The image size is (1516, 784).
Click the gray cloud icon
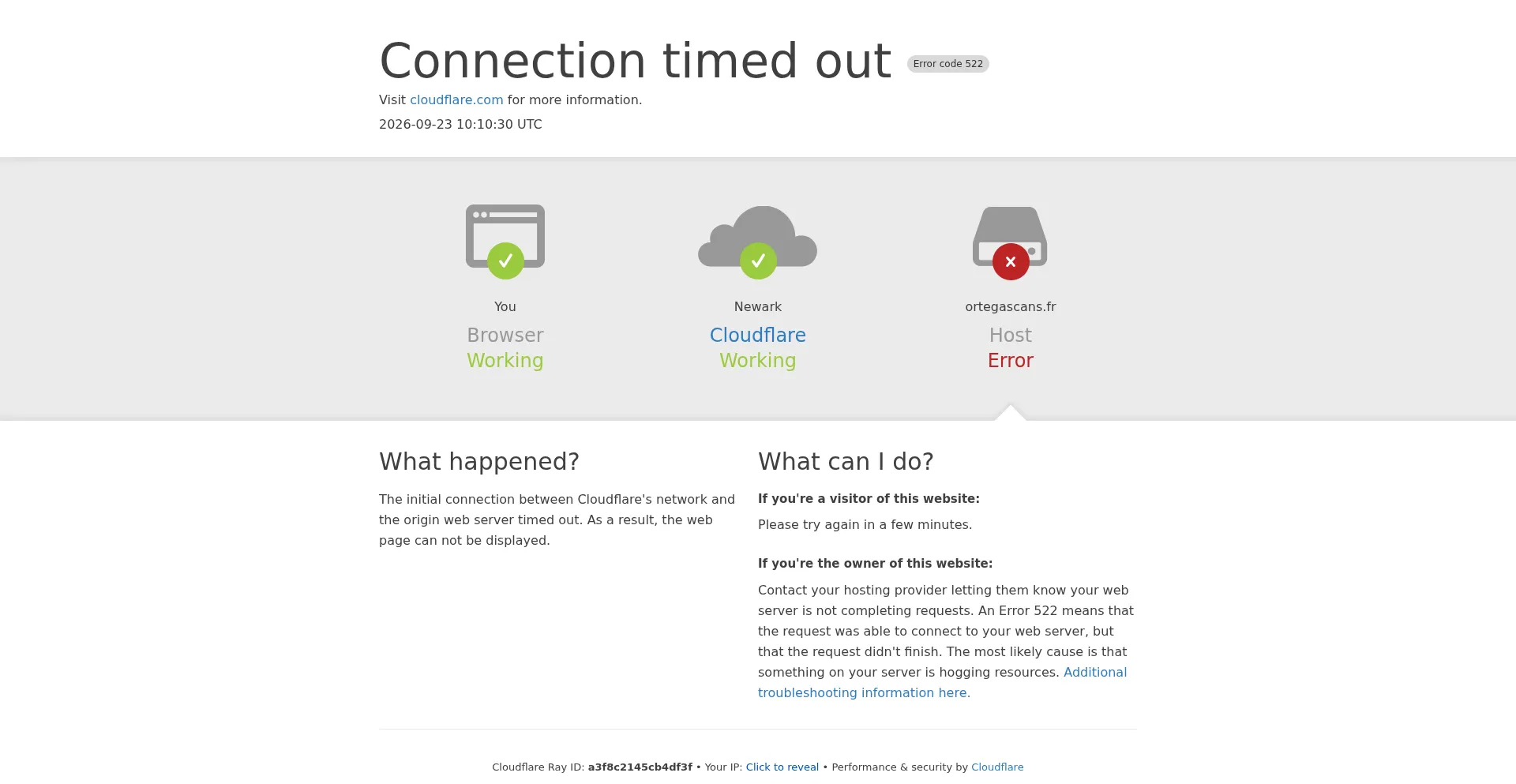pyautogui.click(x=758, y=236)
